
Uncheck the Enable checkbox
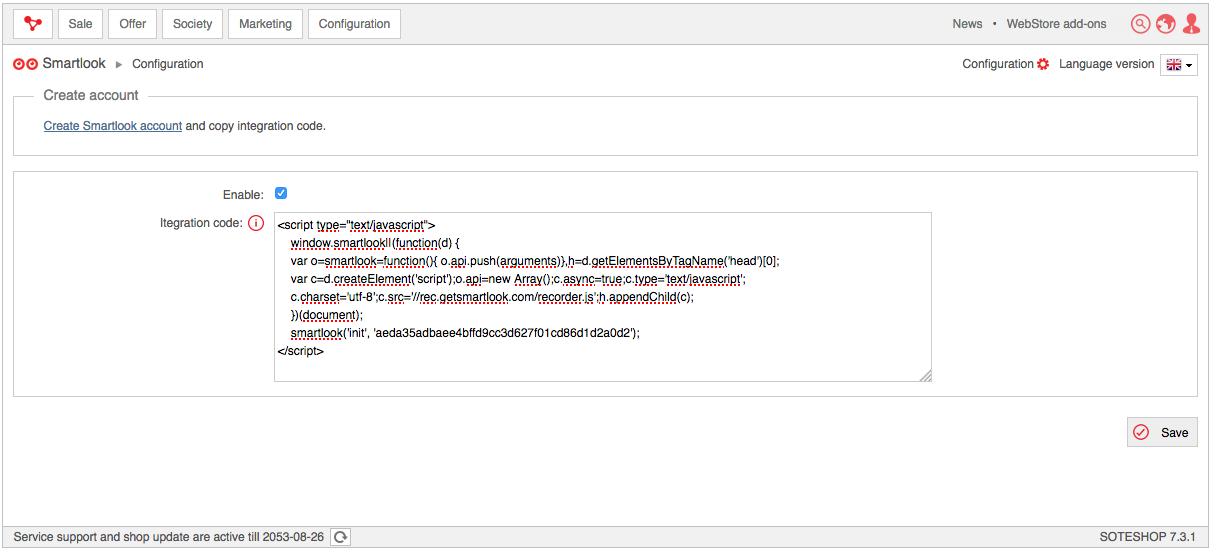click(x=281, y=193)
